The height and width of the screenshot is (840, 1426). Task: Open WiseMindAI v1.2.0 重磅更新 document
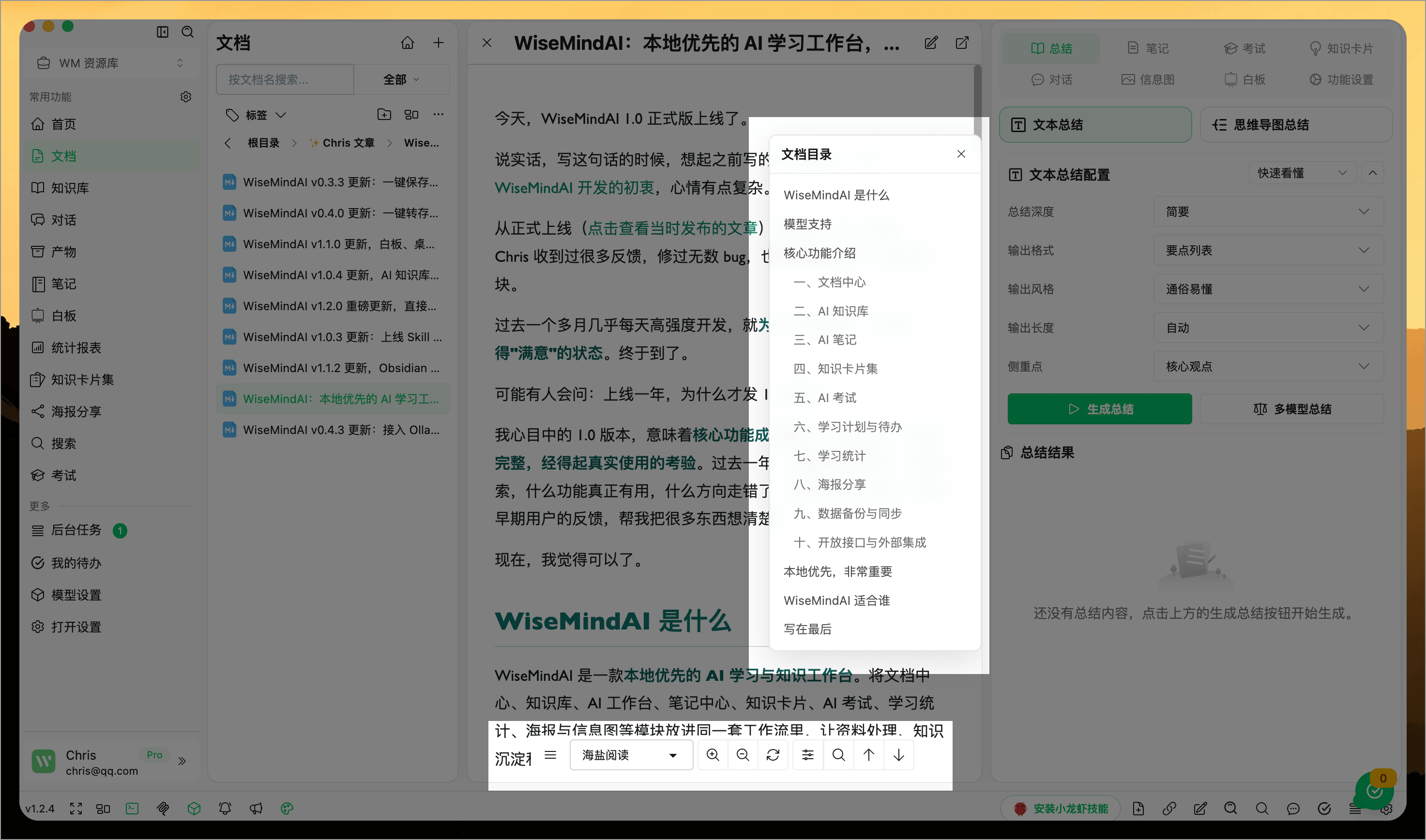pyautogui.click(x=333, y=306)
